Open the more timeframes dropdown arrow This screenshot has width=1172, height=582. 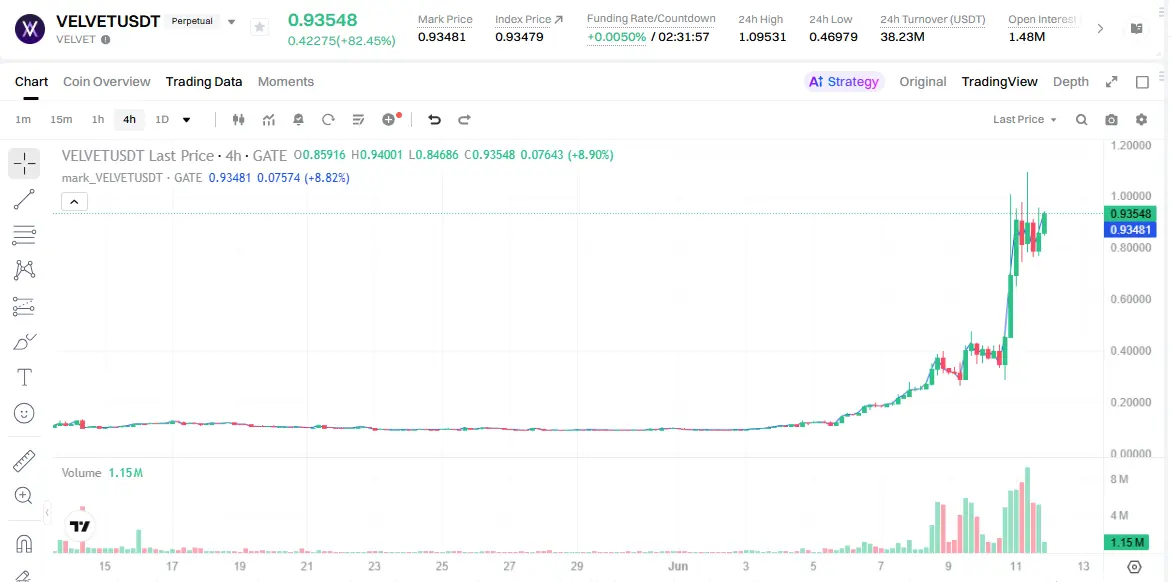(x=186, y=120)
